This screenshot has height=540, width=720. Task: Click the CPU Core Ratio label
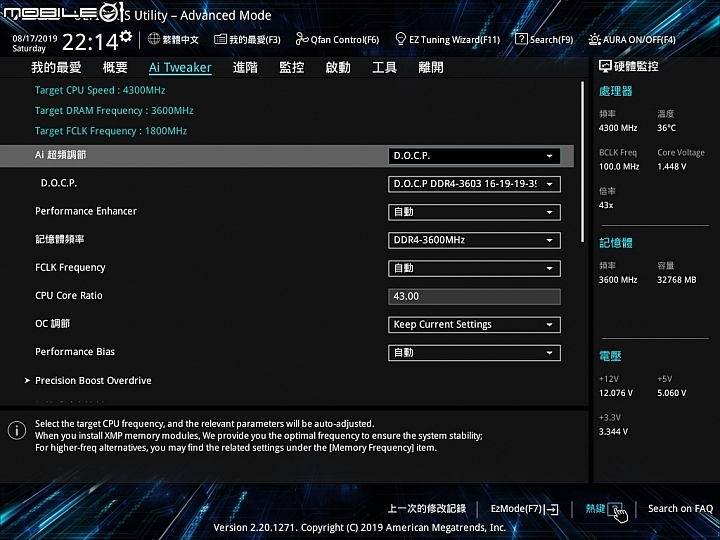click(69, 296)
